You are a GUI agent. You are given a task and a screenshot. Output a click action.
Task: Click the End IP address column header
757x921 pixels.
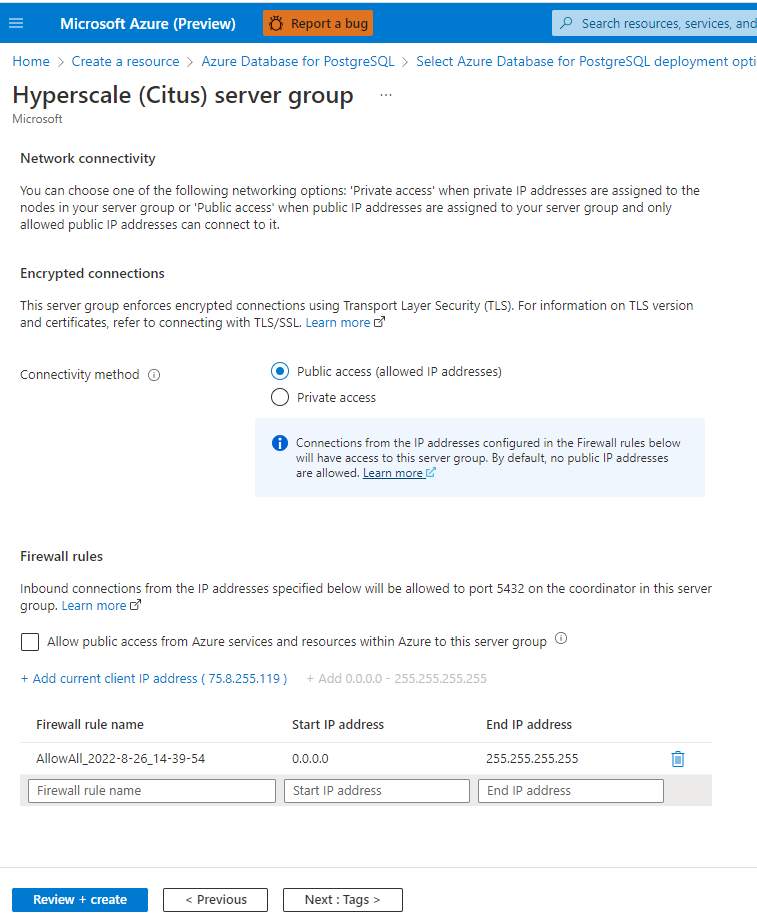[x=529, y=724]
